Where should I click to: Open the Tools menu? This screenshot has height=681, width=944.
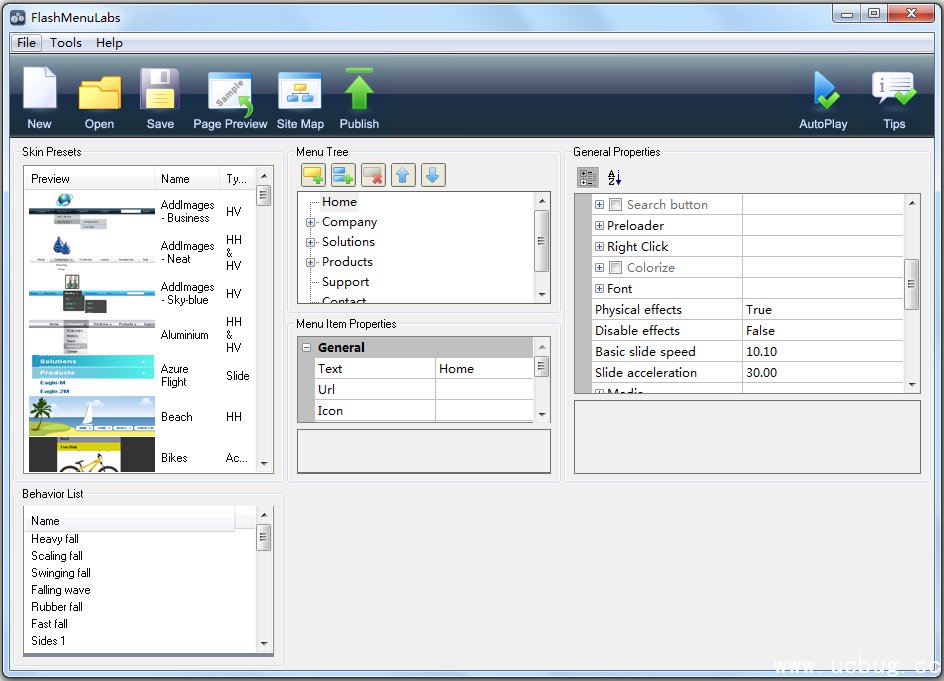tap(66, 43)
